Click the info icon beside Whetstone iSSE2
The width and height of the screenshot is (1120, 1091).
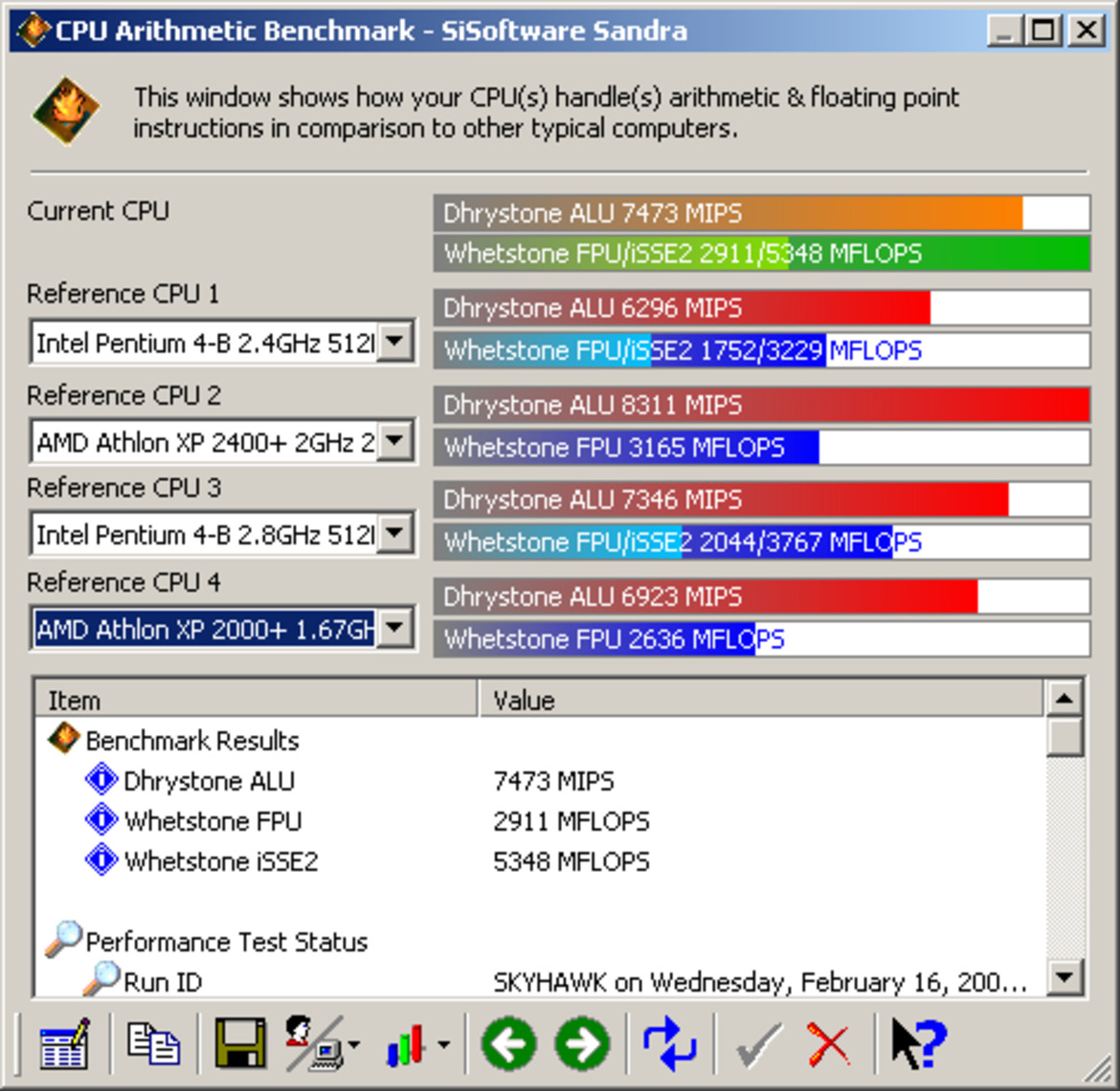[101, 859]
